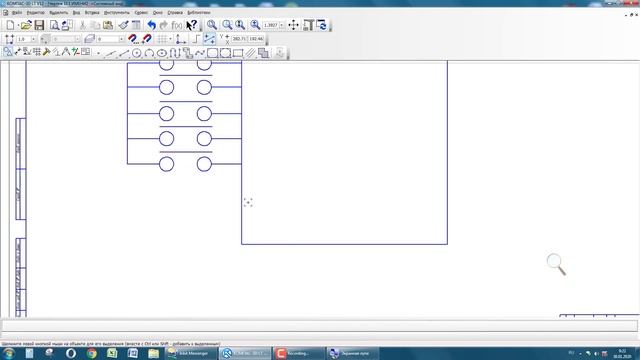
Task: Open the Выделить menu
Action: 58,13
